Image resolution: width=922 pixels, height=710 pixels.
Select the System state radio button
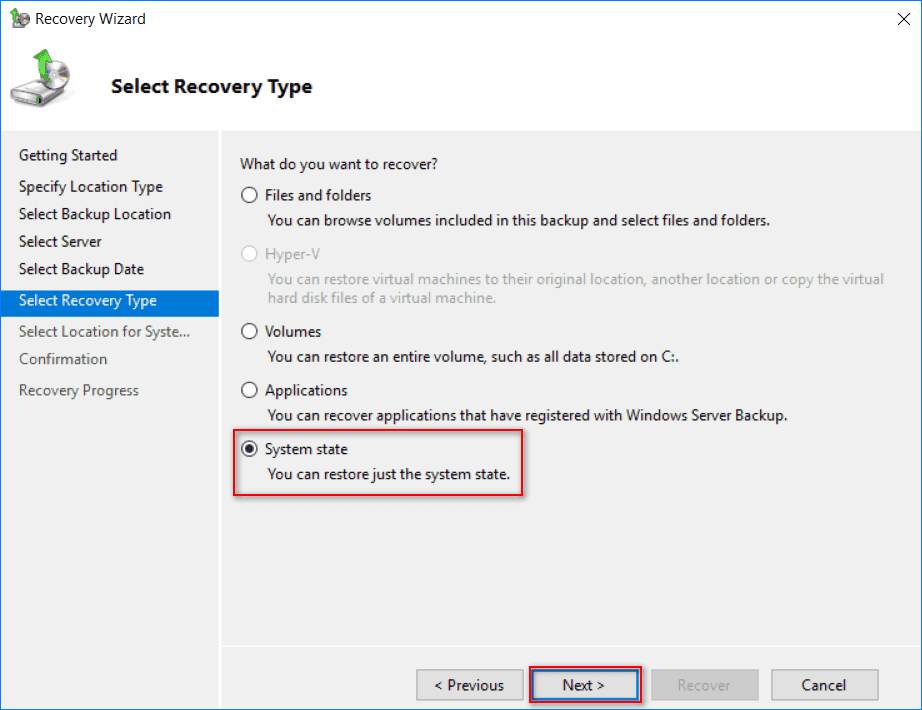250,449
